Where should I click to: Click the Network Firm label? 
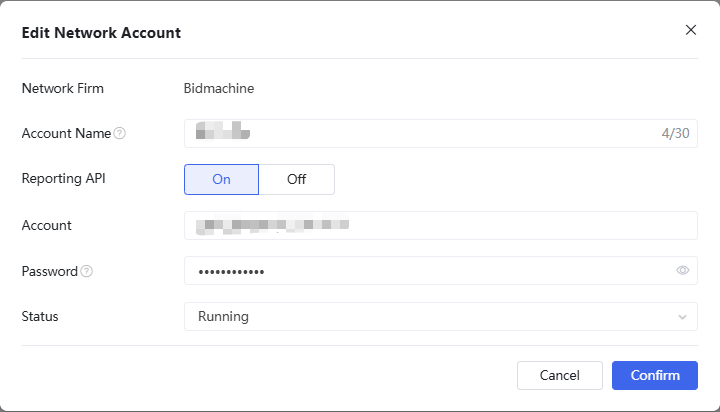point(63,88)
